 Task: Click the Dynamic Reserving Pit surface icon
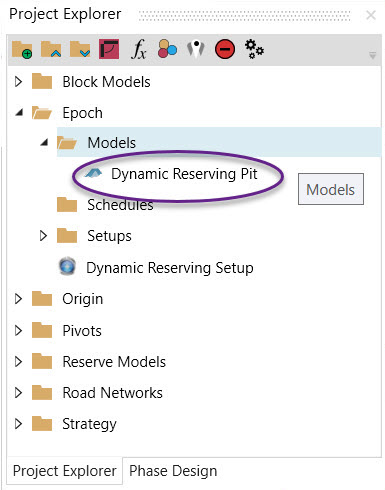point(93,173)
